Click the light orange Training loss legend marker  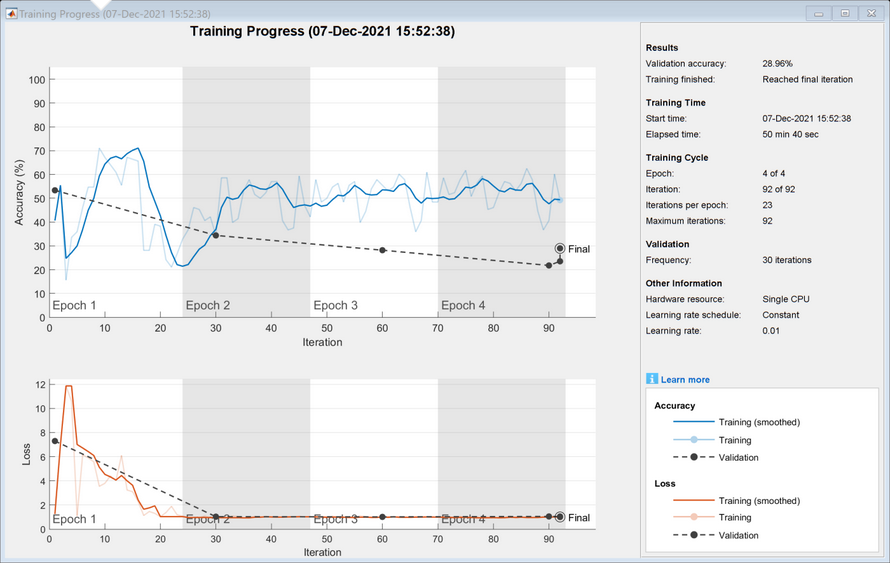pos(694,517)
